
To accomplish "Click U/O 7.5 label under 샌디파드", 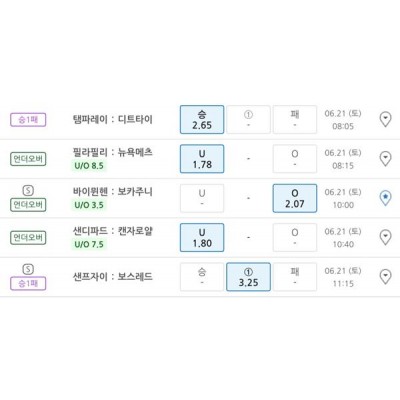I will [x=89, y=244].
